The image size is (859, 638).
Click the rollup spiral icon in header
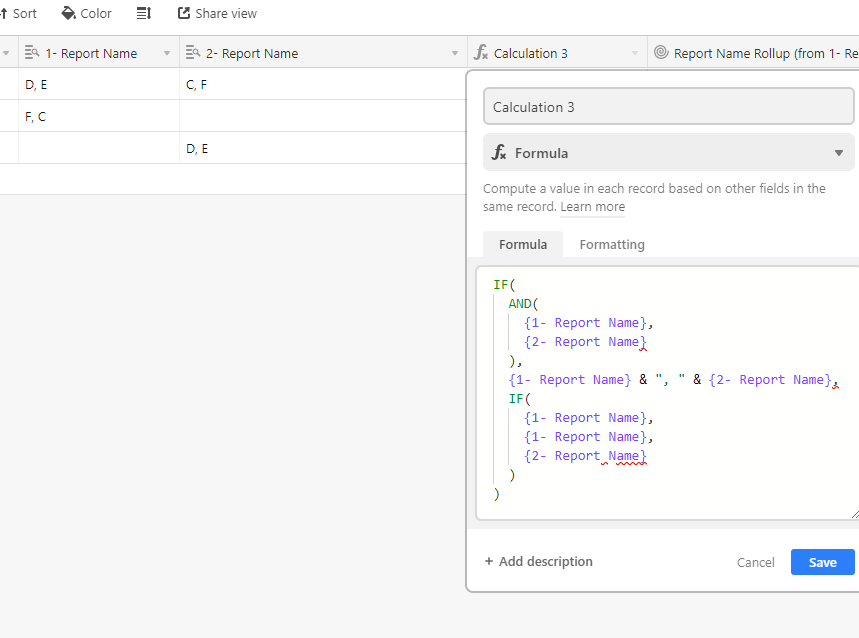coord(661,52)
